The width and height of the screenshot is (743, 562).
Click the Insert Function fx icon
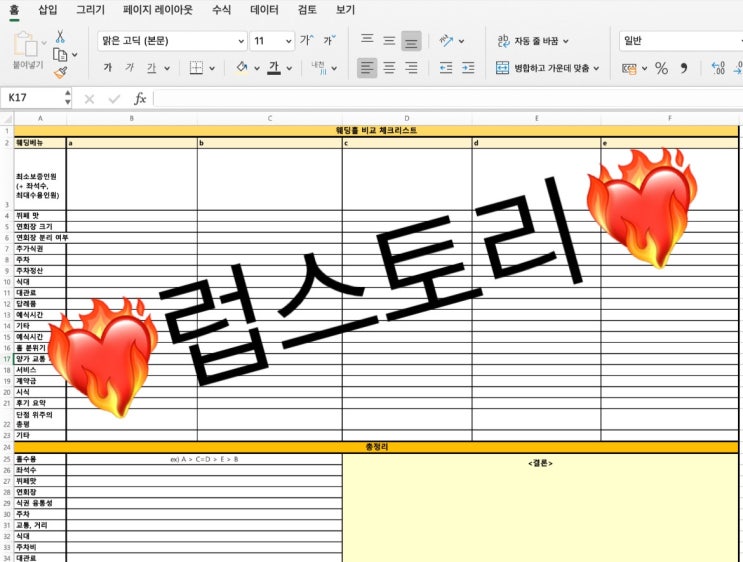pyautogui.click(x=140, y=99)
